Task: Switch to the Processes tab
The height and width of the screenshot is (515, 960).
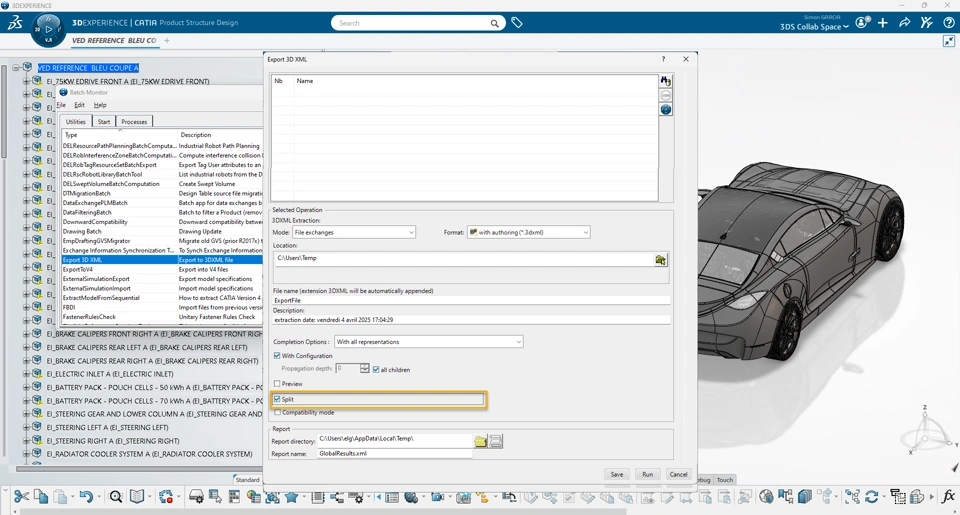Action: (x=134, y=122)
